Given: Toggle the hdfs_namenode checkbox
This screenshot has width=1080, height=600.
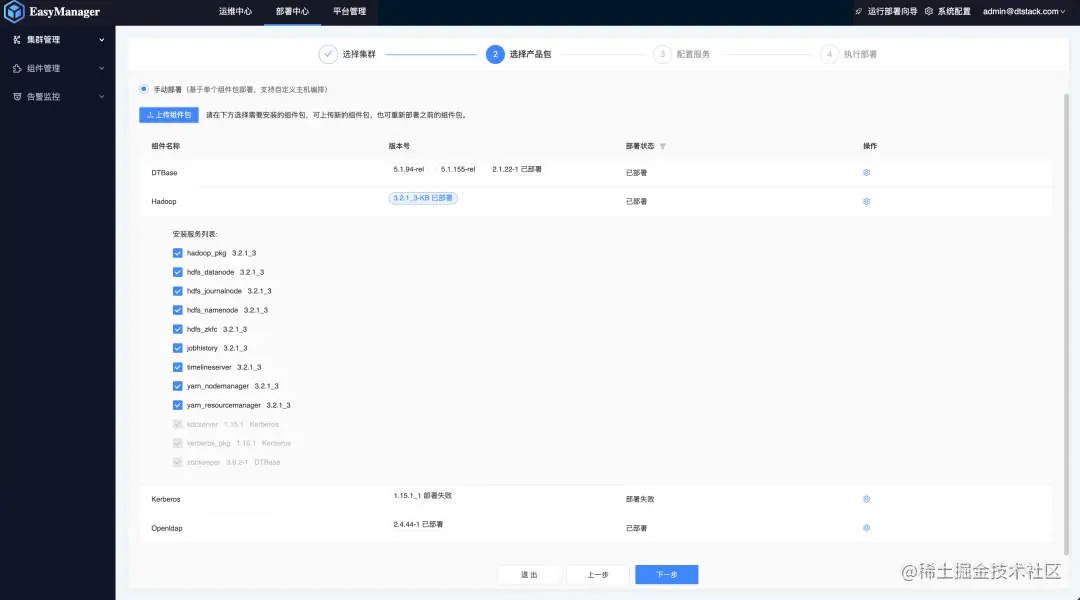Looking at the screenshot, I should click(178, 310).
